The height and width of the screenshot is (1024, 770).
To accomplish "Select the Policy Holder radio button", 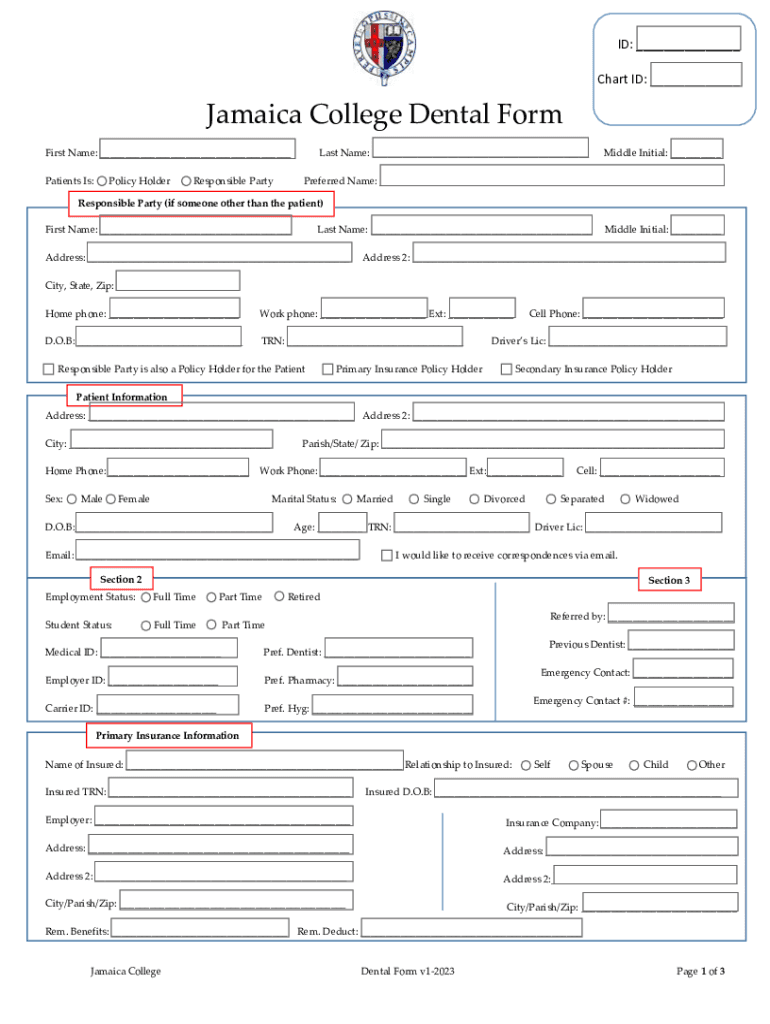I will tap(103, 181).
